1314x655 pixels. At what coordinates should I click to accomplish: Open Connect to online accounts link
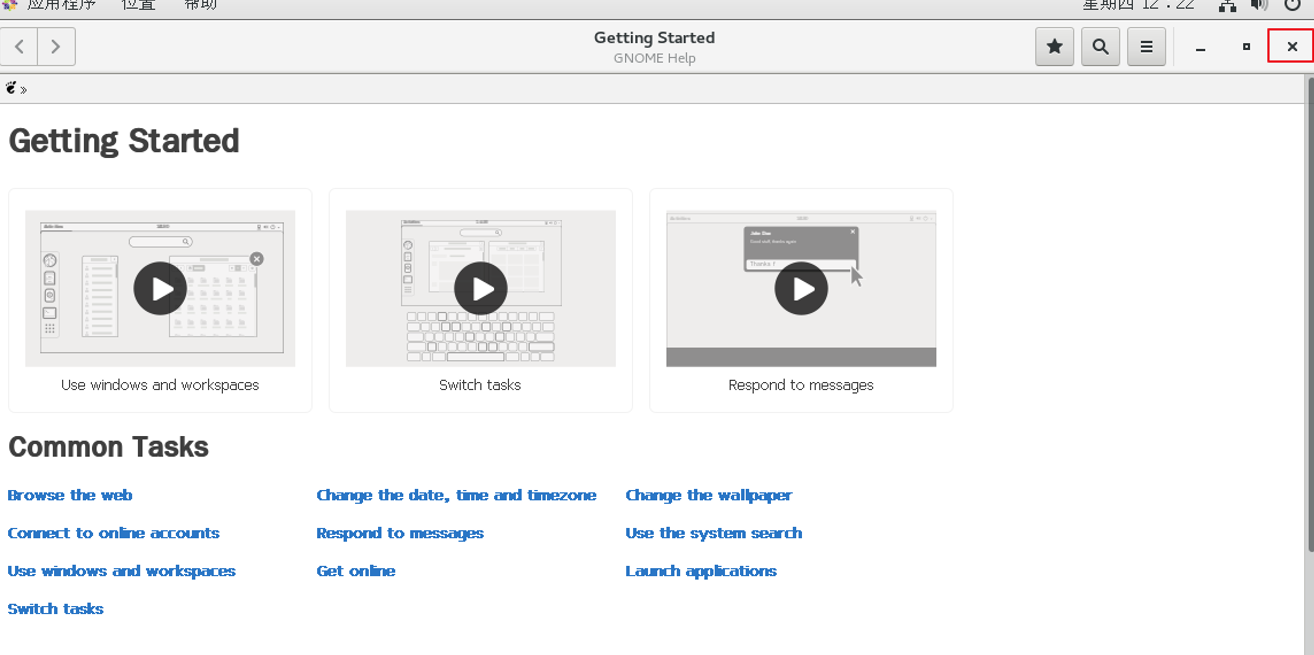point(113,533)
